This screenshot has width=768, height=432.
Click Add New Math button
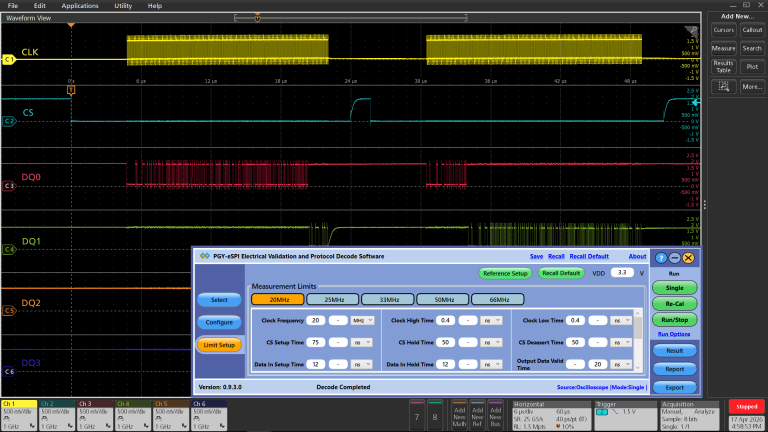(x=459, y=416)
